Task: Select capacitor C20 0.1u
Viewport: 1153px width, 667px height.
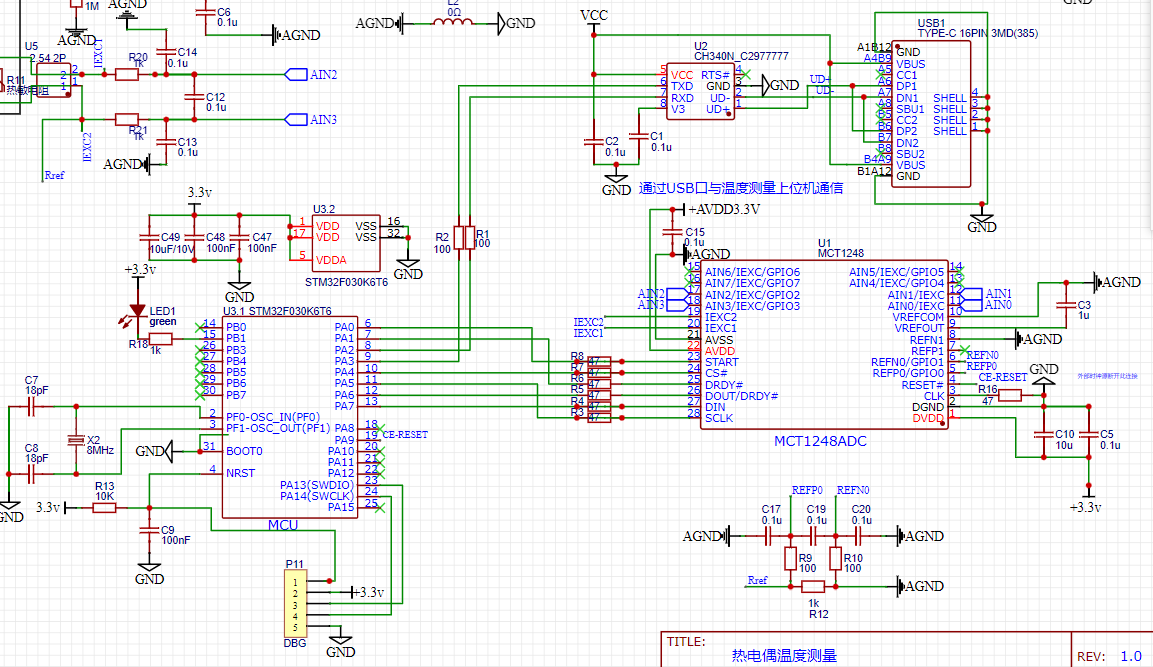Action: pos(858,536)
